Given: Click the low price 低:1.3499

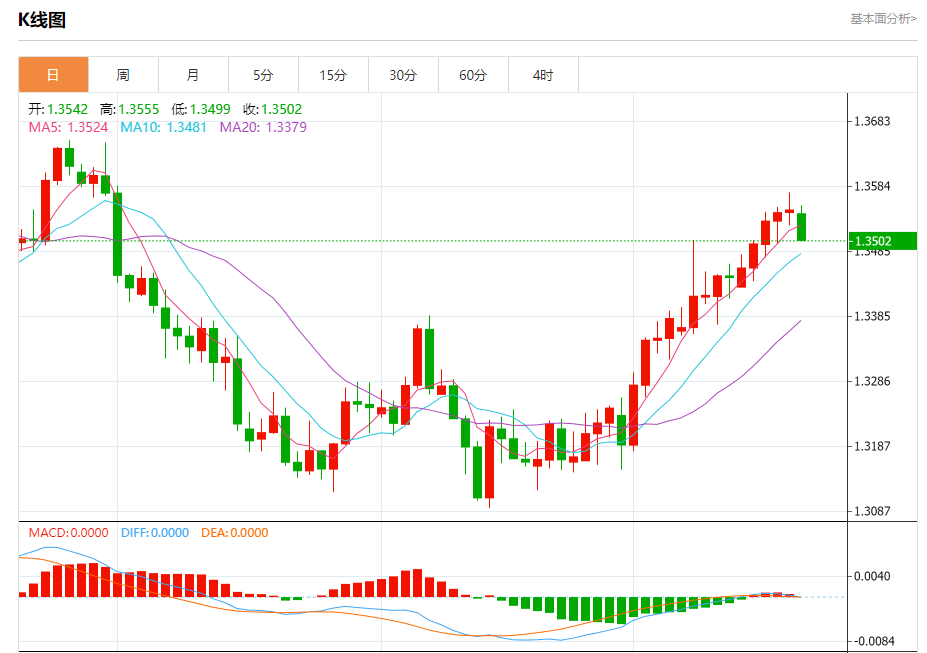Looking at the screenshot, I should 201,109.
